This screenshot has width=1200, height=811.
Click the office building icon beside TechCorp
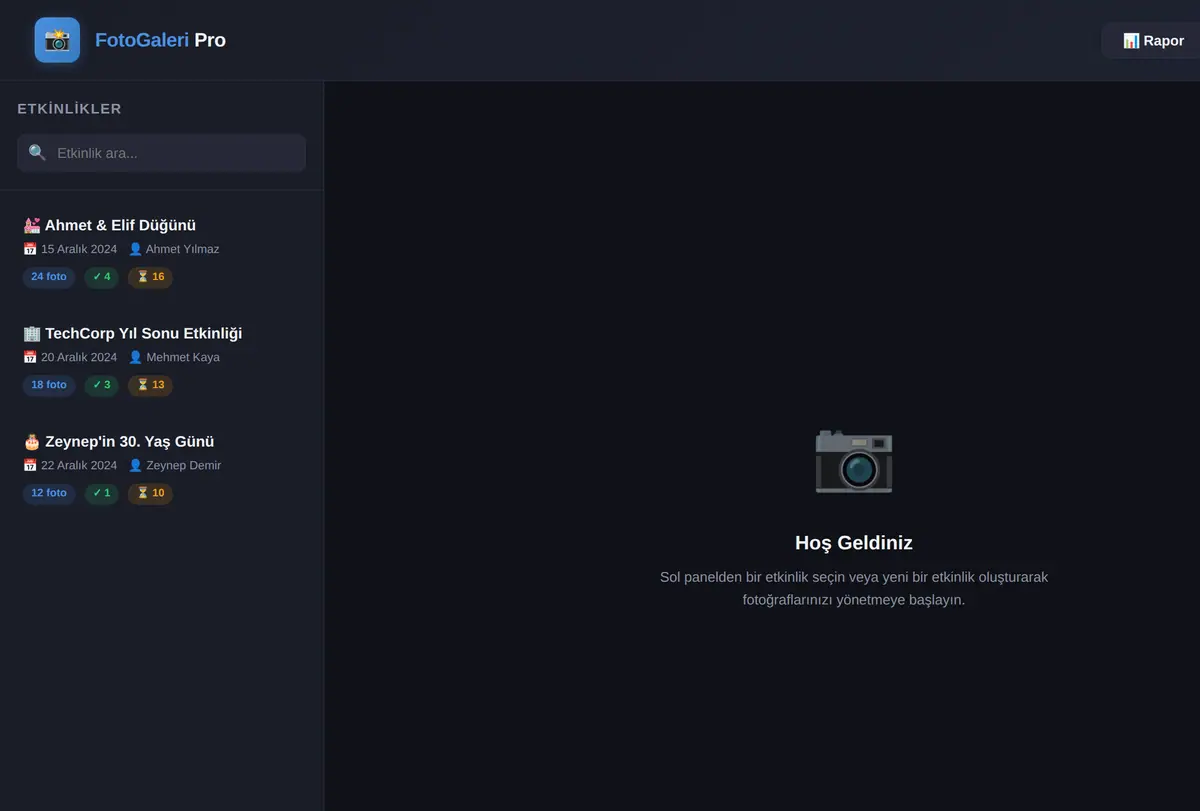click(31, 333)
